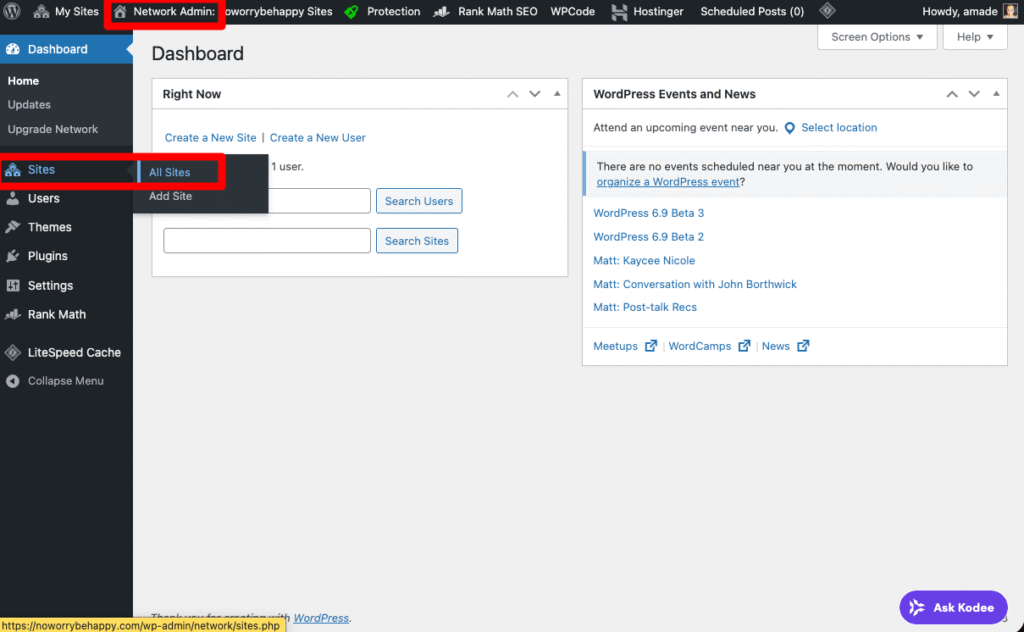Click the location pin icon beside Select location

point(790,128)
